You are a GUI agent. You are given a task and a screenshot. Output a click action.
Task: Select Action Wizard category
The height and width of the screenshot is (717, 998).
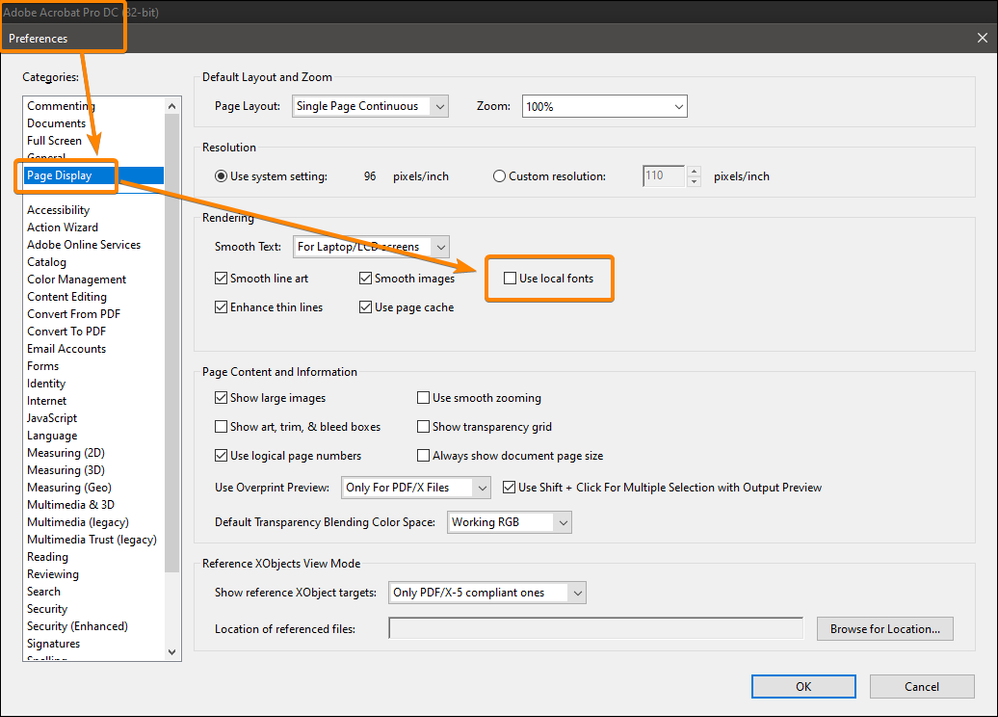tap(62, 227)
